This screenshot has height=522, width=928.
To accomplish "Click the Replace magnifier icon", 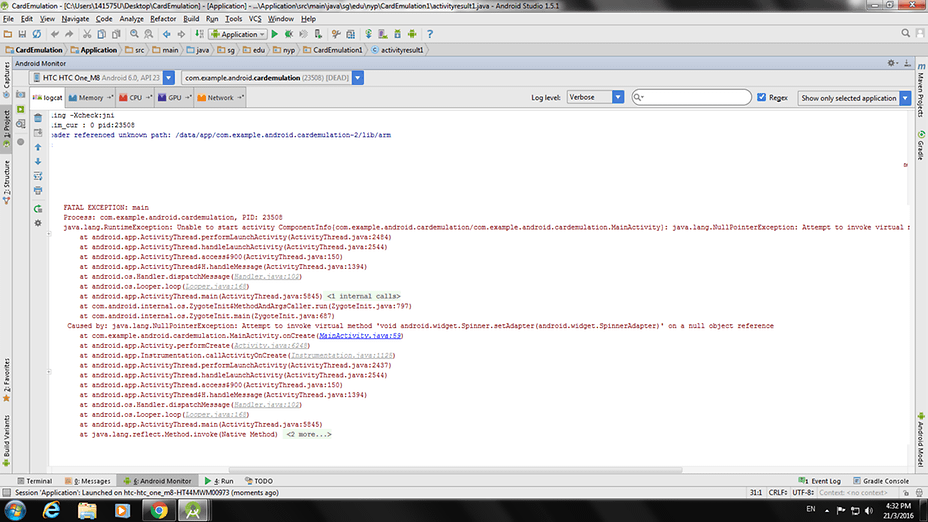I will [149, 34].
